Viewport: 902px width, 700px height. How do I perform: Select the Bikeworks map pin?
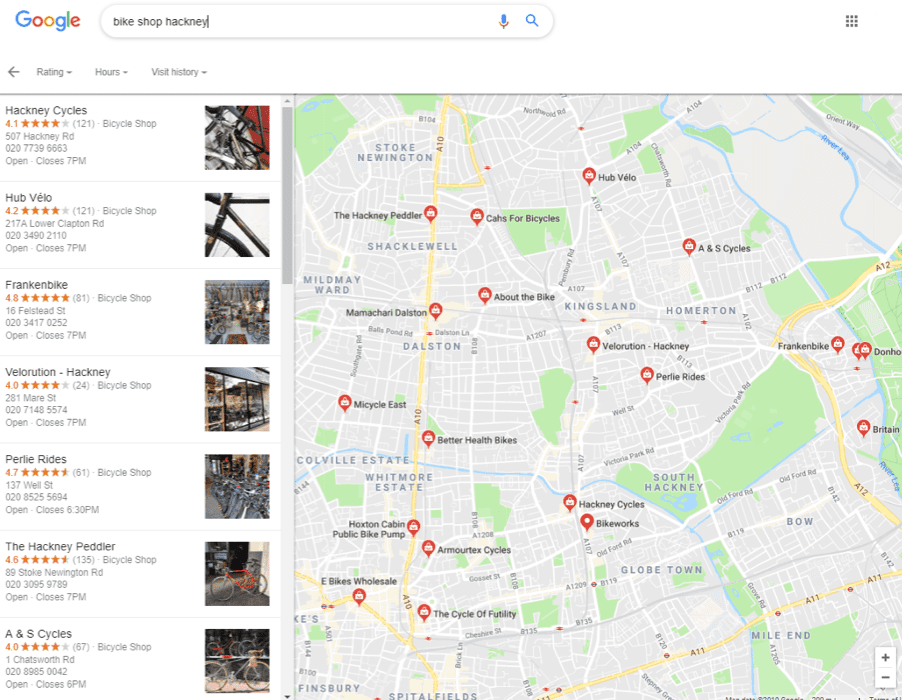tap(587, 522)
